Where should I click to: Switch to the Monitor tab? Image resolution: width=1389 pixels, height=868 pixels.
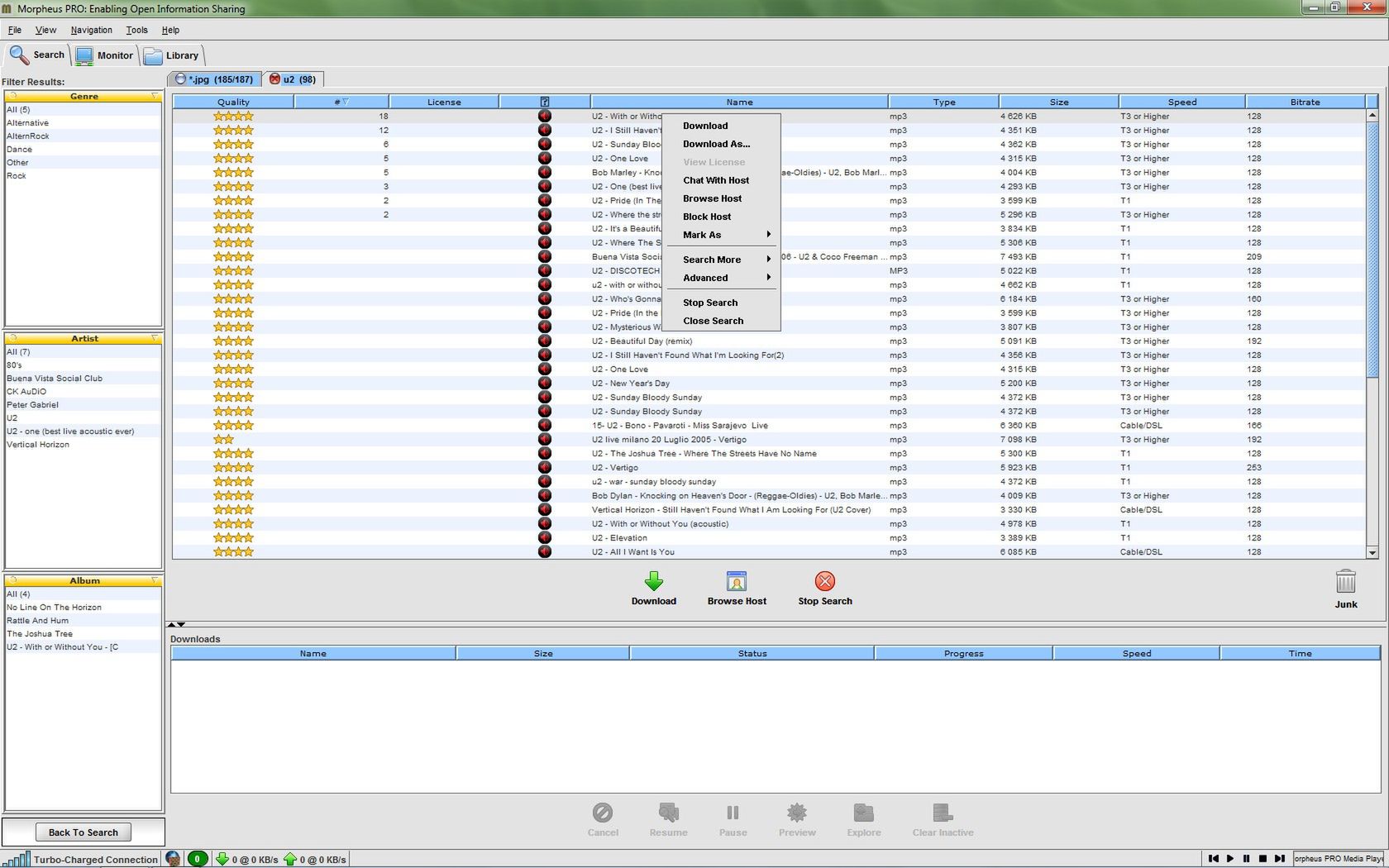tap(105, 55)
